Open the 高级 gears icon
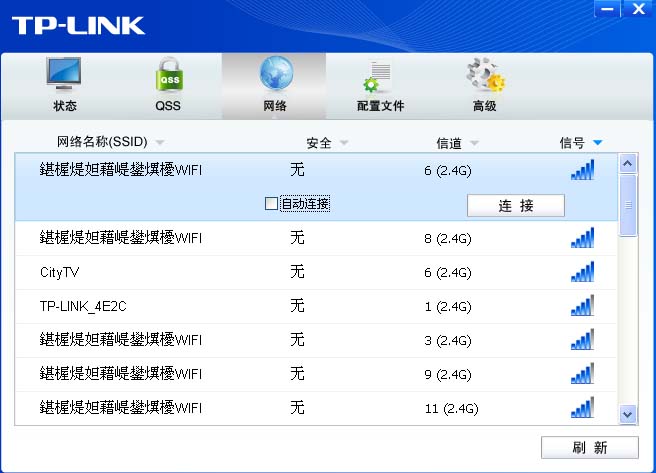656x473 pixels. pyautogui.click(x=486, y=75)
